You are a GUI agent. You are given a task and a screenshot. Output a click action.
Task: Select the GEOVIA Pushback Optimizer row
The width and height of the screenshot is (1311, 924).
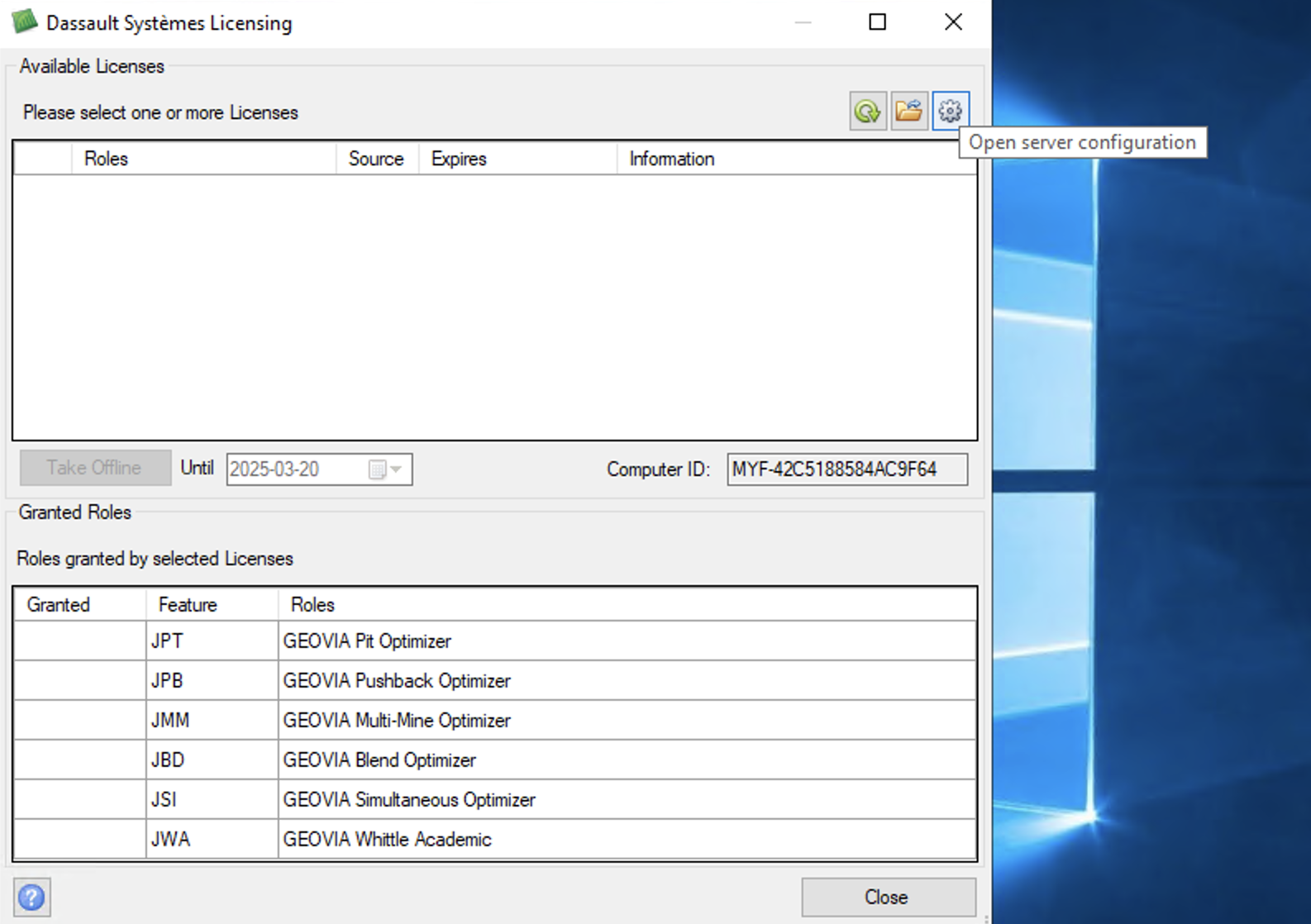click(495, 680)
